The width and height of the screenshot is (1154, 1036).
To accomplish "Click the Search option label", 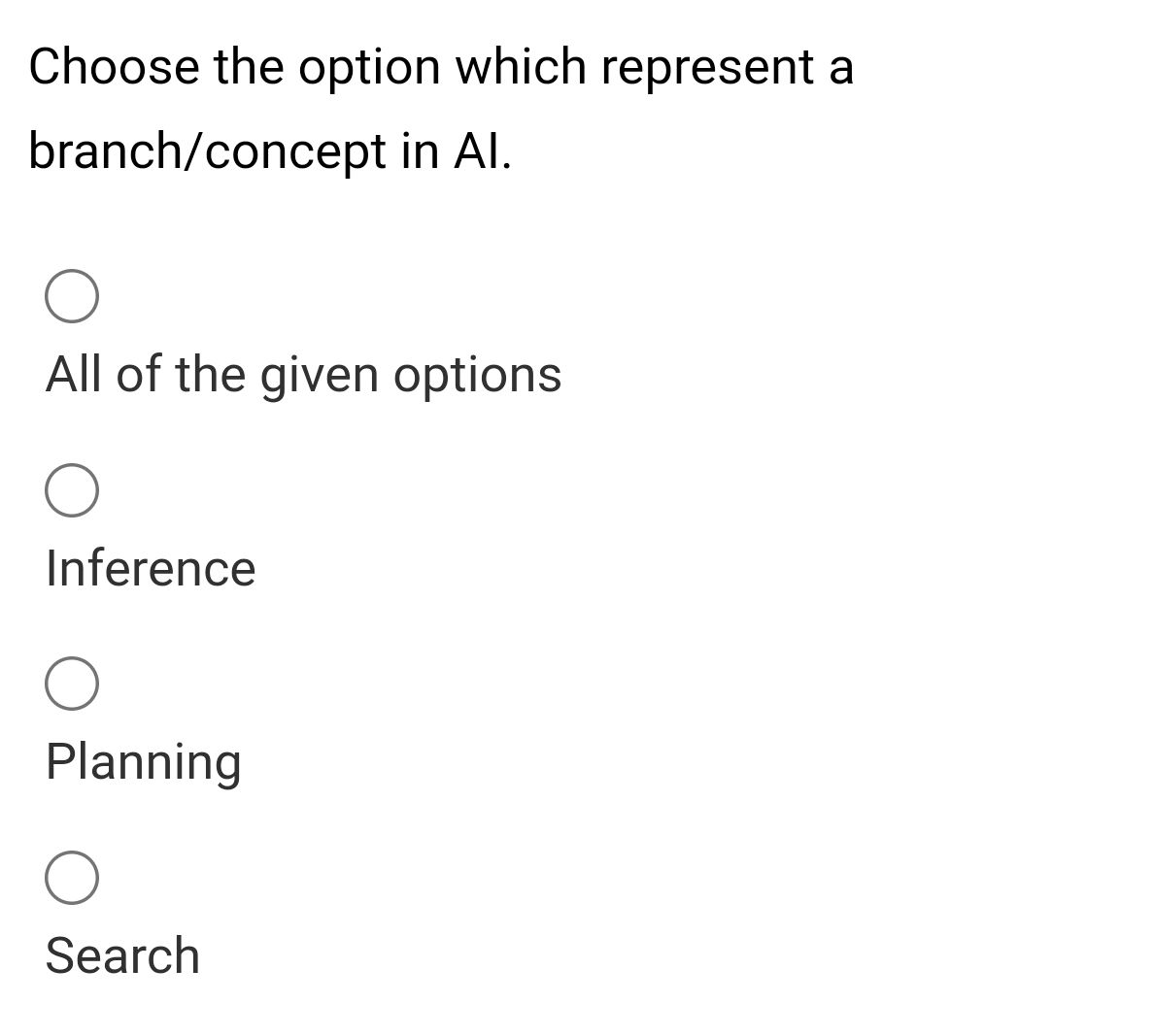I will pos(121,955).
